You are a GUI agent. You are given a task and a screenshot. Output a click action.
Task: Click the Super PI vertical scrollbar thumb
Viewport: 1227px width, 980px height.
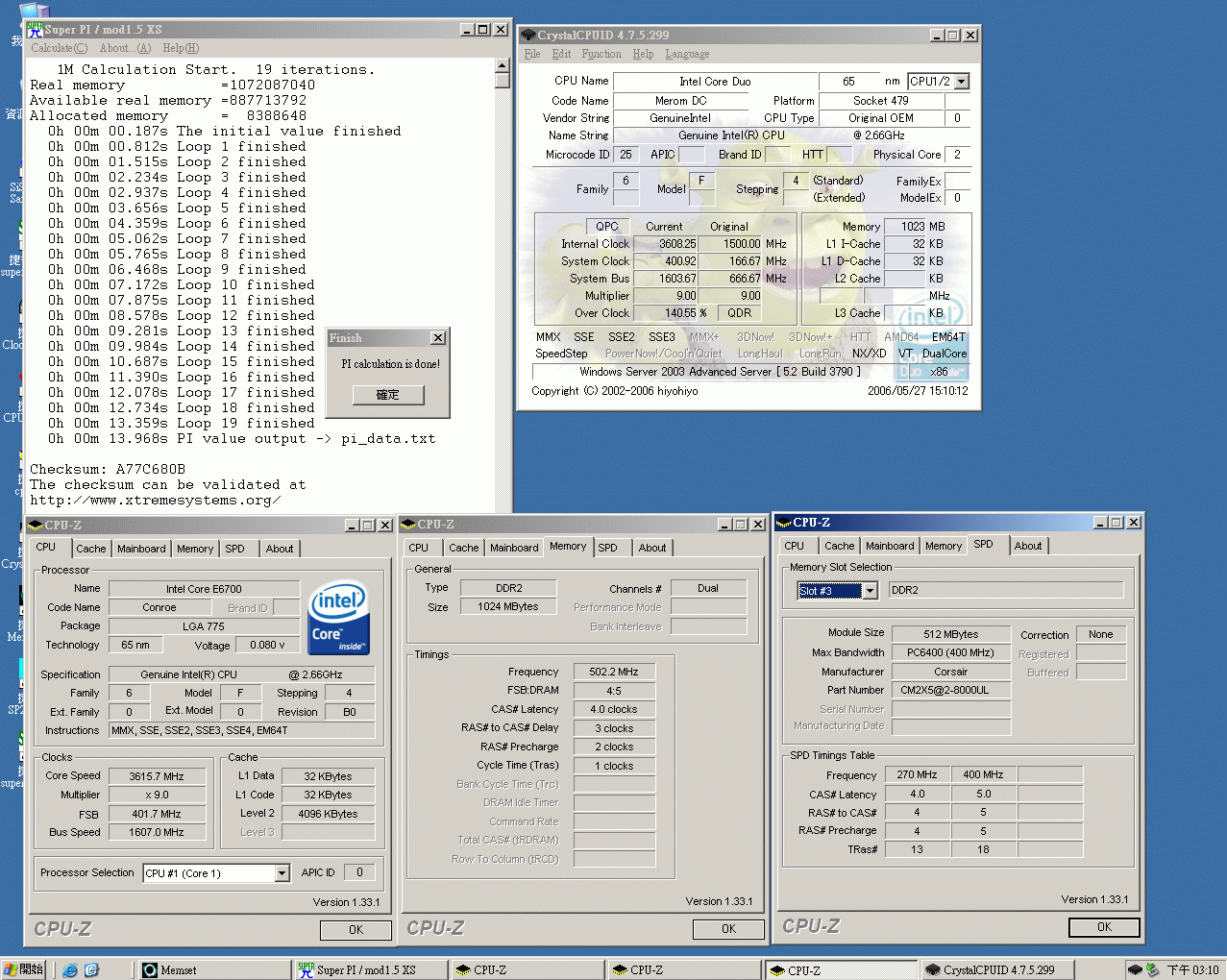(502, 81)
